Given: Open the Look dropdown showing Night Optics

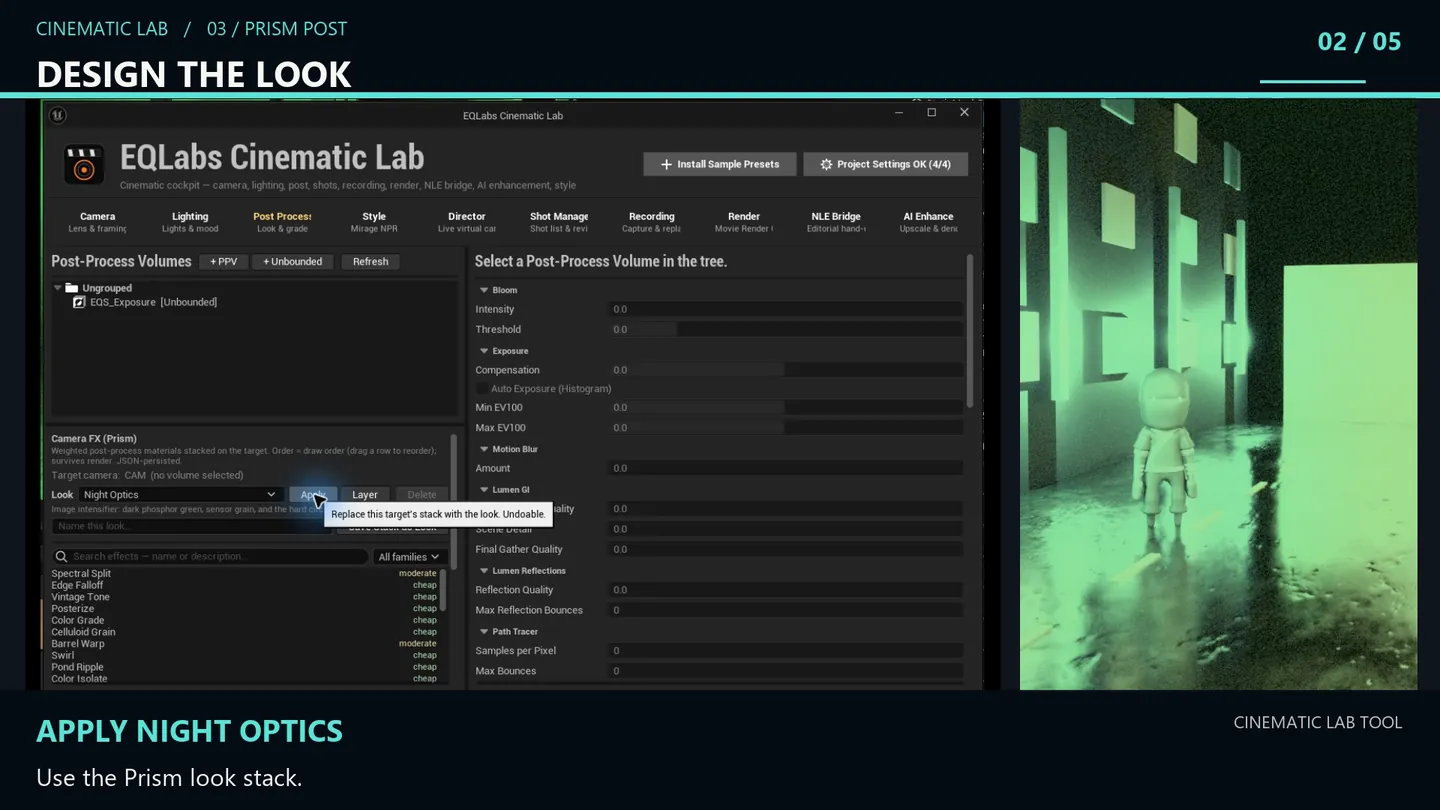Looking at the screenshot, I should tap(180, 495).
